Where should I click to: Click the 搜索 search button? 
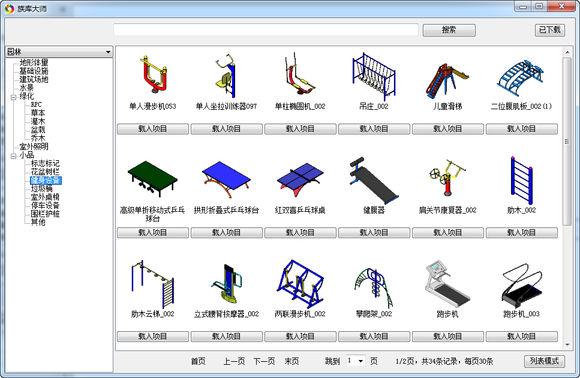pyautogui.click(x=449, y=30)
